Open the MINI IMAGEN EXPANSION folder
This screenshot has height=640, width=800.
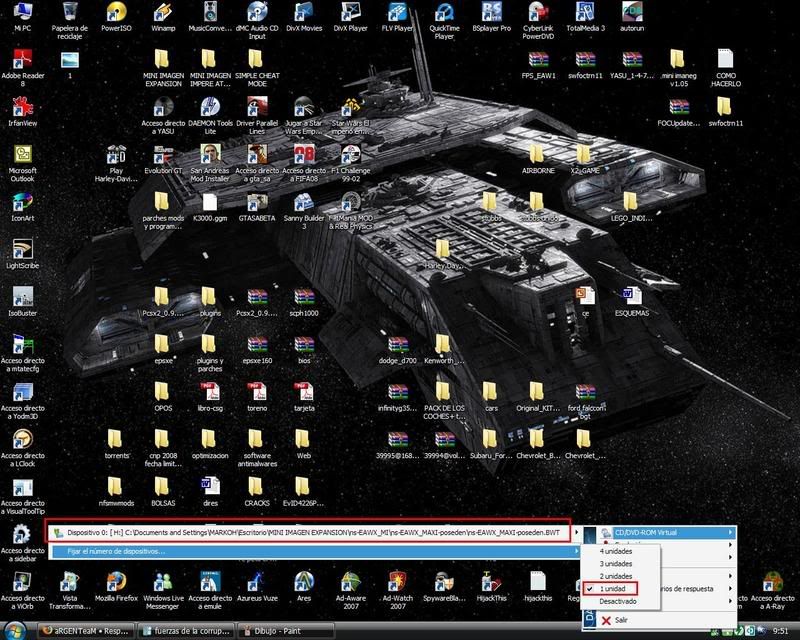(x=163, y=68)
